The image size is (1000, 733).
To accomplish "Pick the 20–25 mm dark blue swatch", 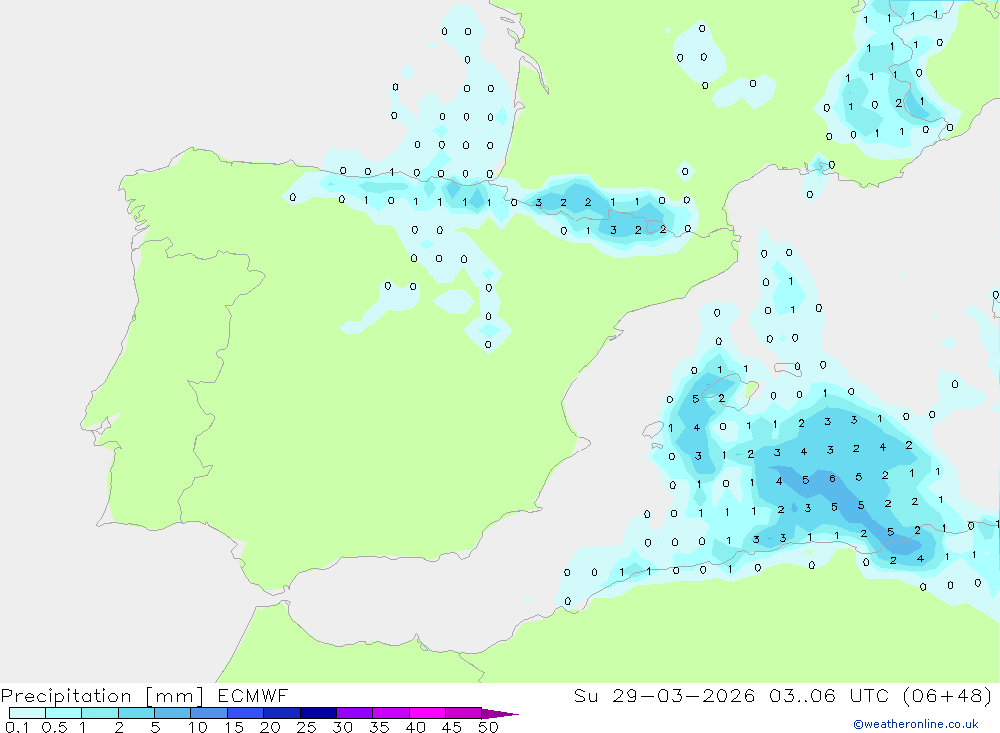I will coord(282,713).
